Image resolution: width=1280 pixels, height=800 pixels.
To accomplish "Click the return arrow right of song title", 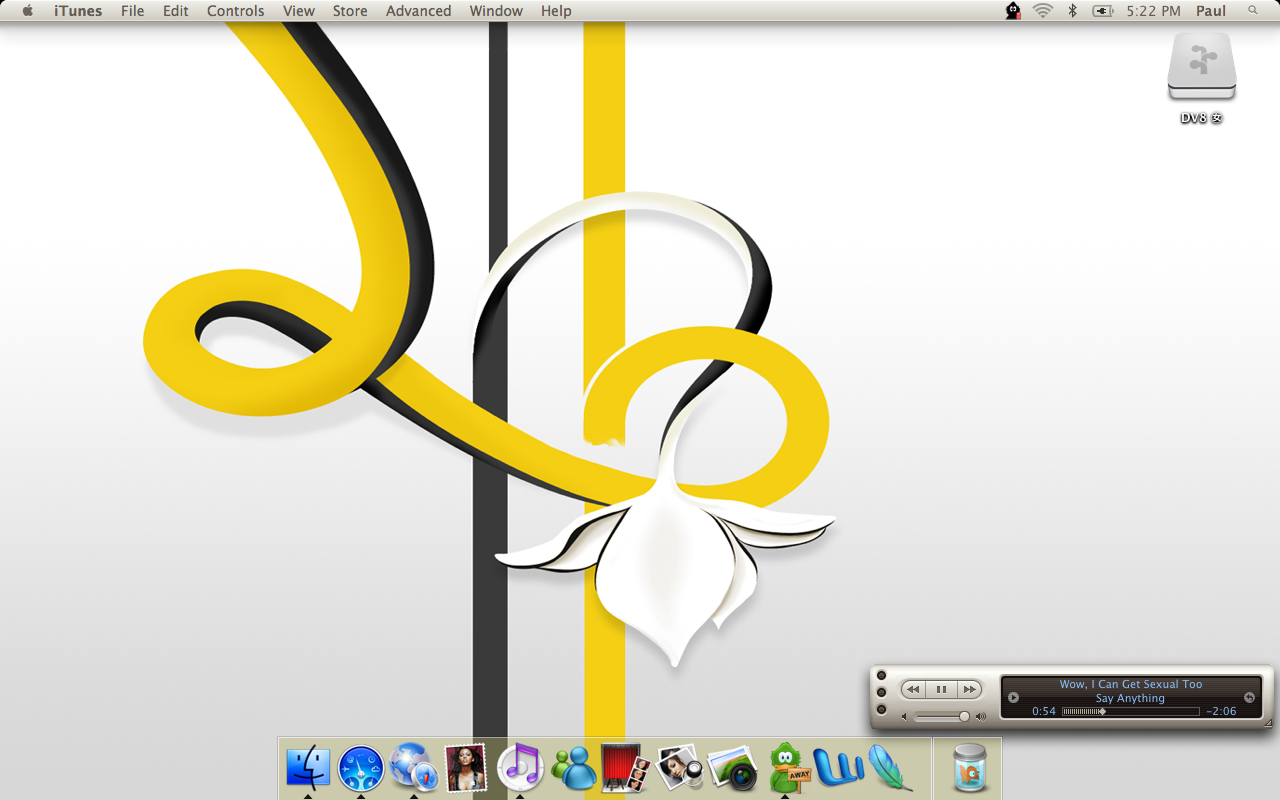I will coord(1249,697).
